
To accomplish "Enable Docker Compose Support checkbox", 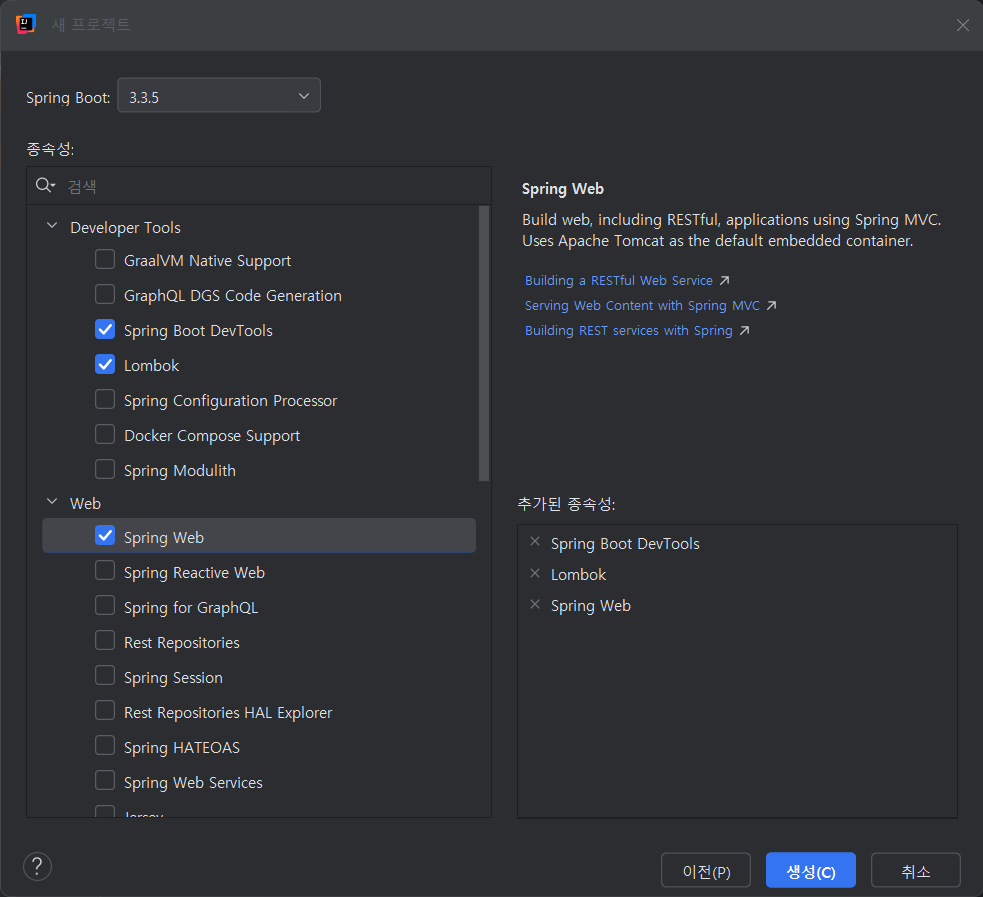I will pyautogui.click(x=105, y=435).
